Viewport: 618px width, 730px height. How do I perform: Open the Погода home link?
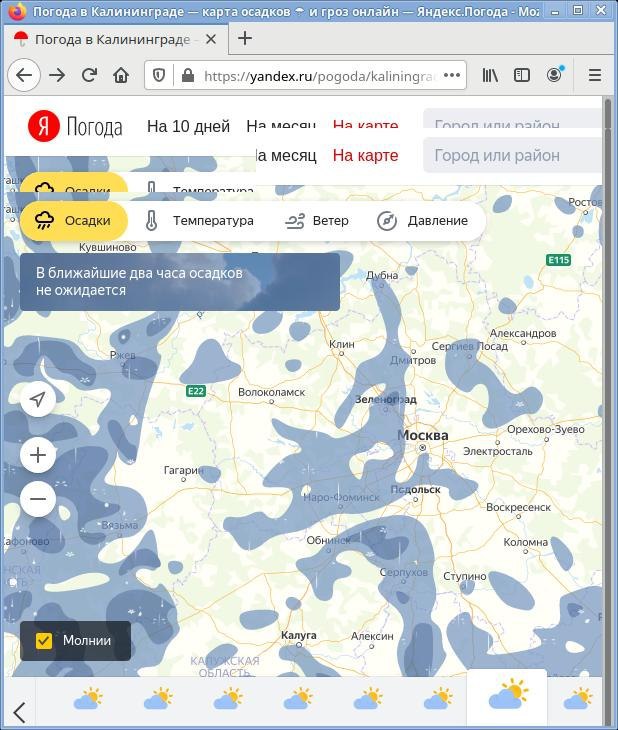point(95,127)
